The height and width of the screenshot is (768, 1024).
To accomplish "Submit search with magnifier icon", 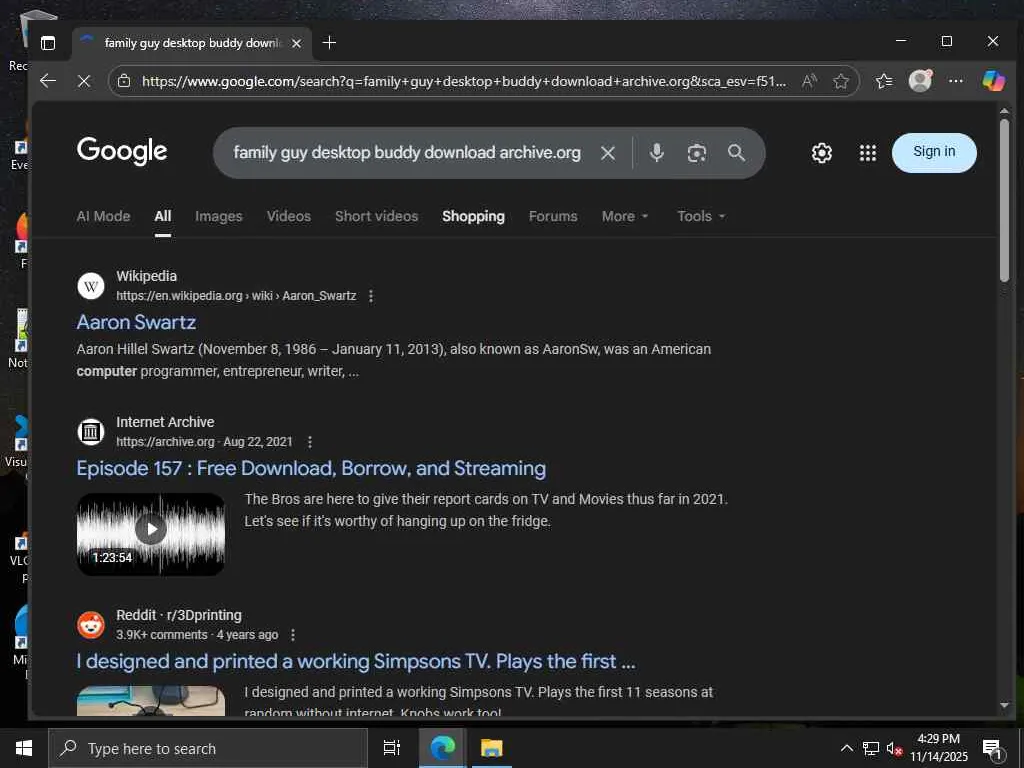I will (737, 153).
